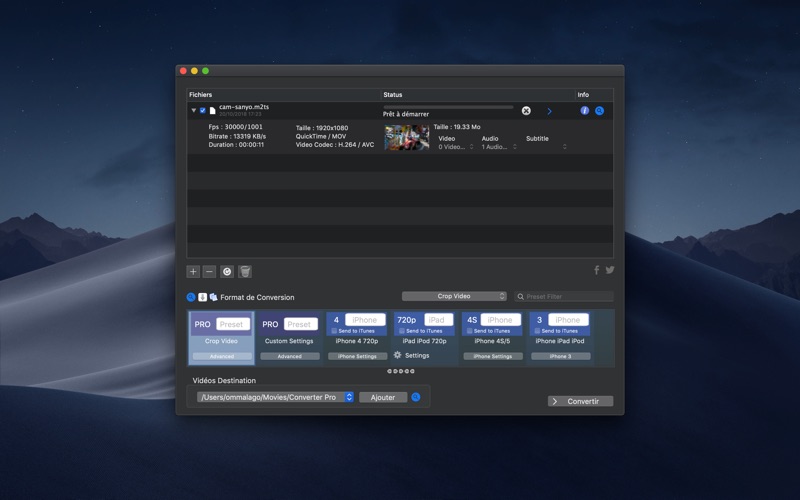
Task: Open the Facebook share icon
Action: [596, 270]
